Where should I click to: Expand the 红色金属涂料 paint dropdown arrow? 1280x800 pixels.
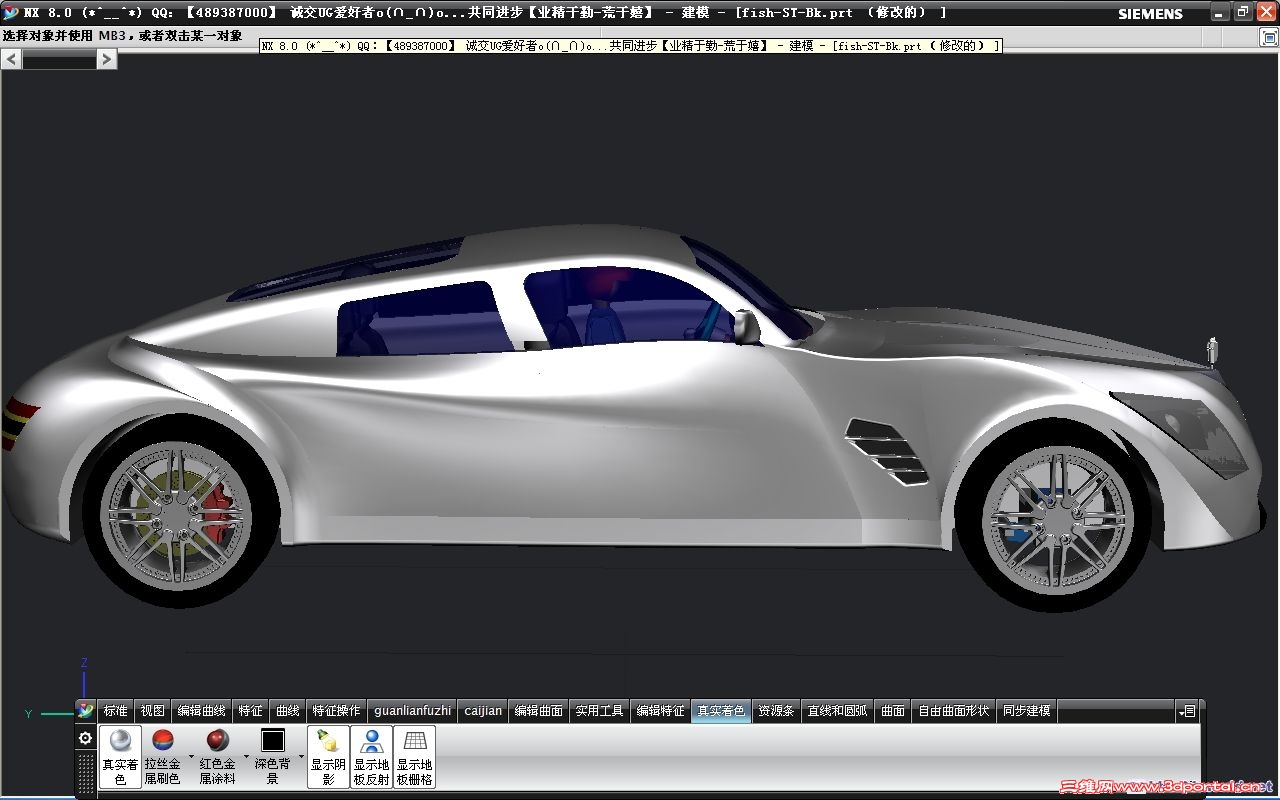(x=246, y=757)
